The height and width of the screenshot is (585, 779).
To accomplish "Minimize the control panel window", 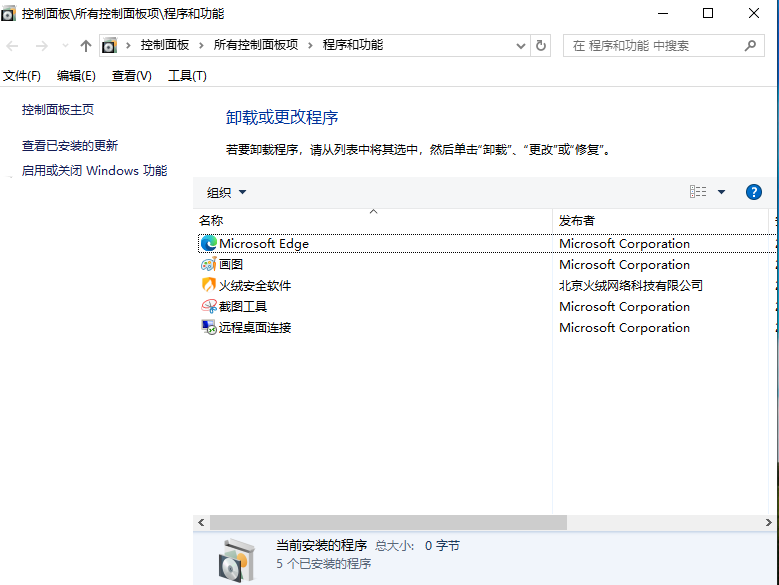I will click(x=663, y=13).
